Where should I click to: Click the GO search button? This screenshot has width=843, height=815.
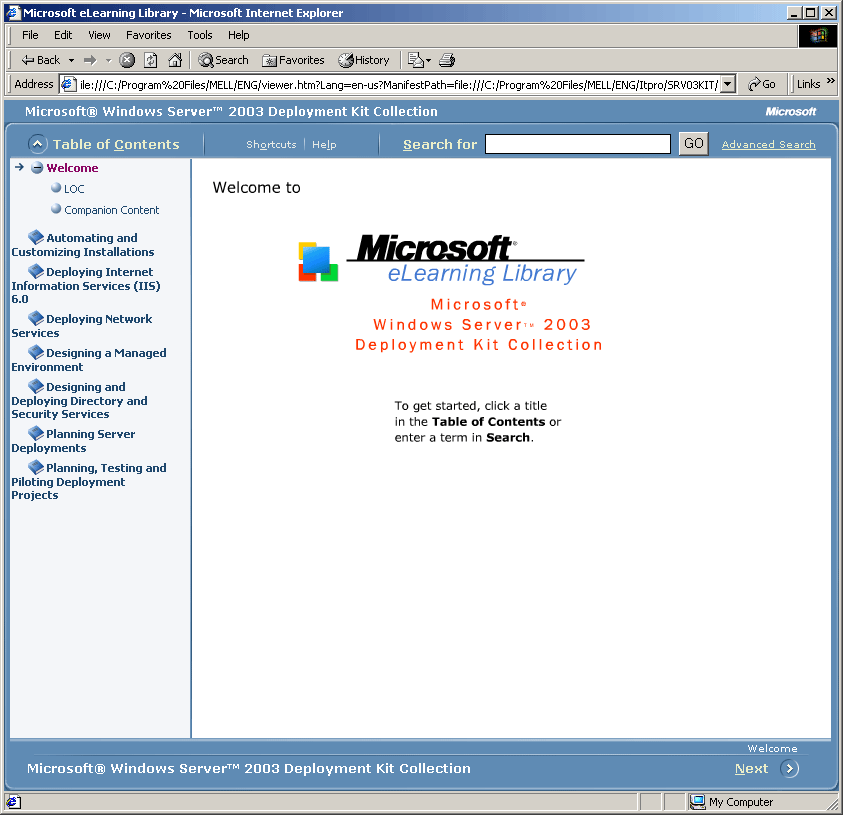point(694,144)
